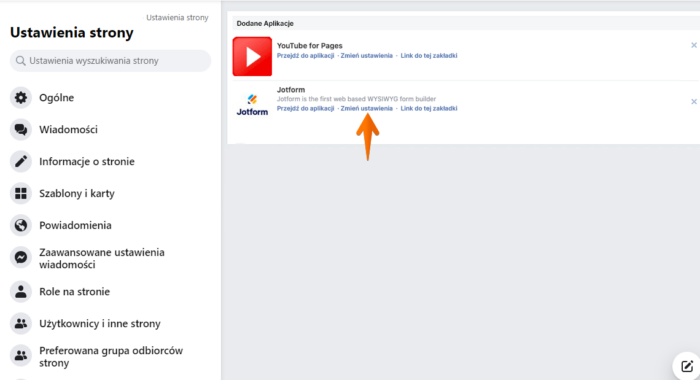
Task: Click the Jotform WYSIWYG form builder description
Action: (x=356, y=99)
